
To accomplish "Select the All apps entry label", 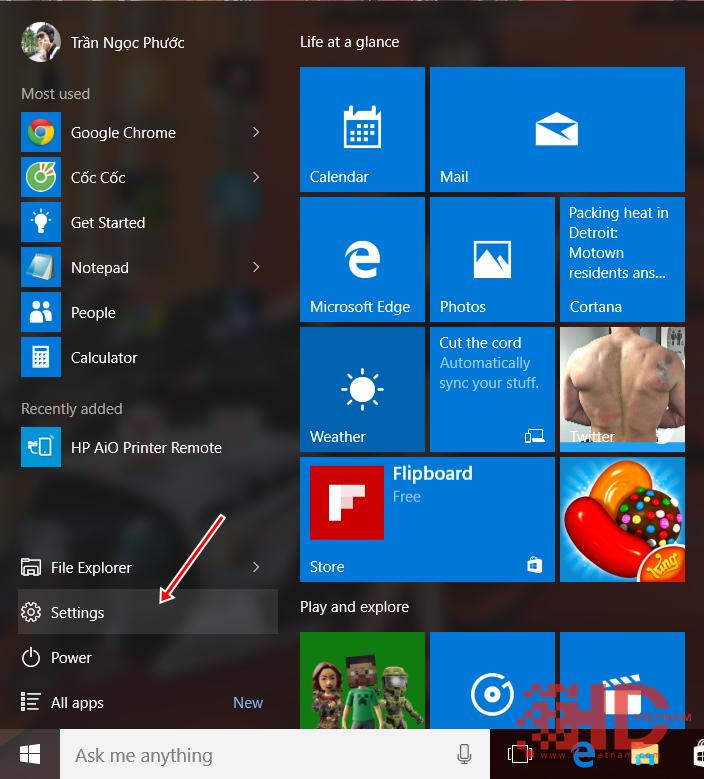I will [78, 703].
